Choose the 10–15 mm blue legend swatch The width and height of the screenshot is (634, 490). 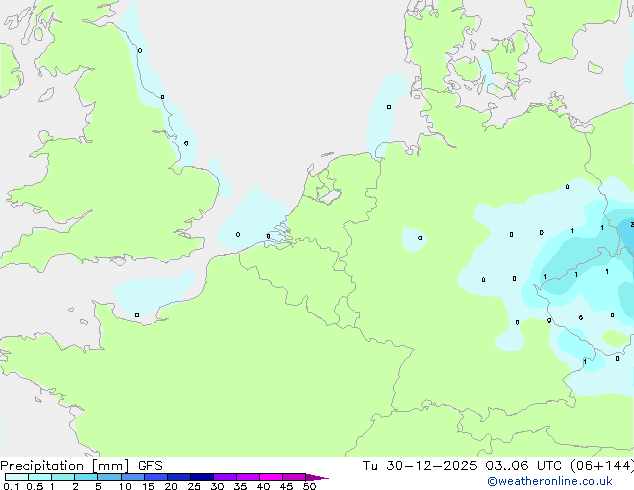click(x=133, y=477)
